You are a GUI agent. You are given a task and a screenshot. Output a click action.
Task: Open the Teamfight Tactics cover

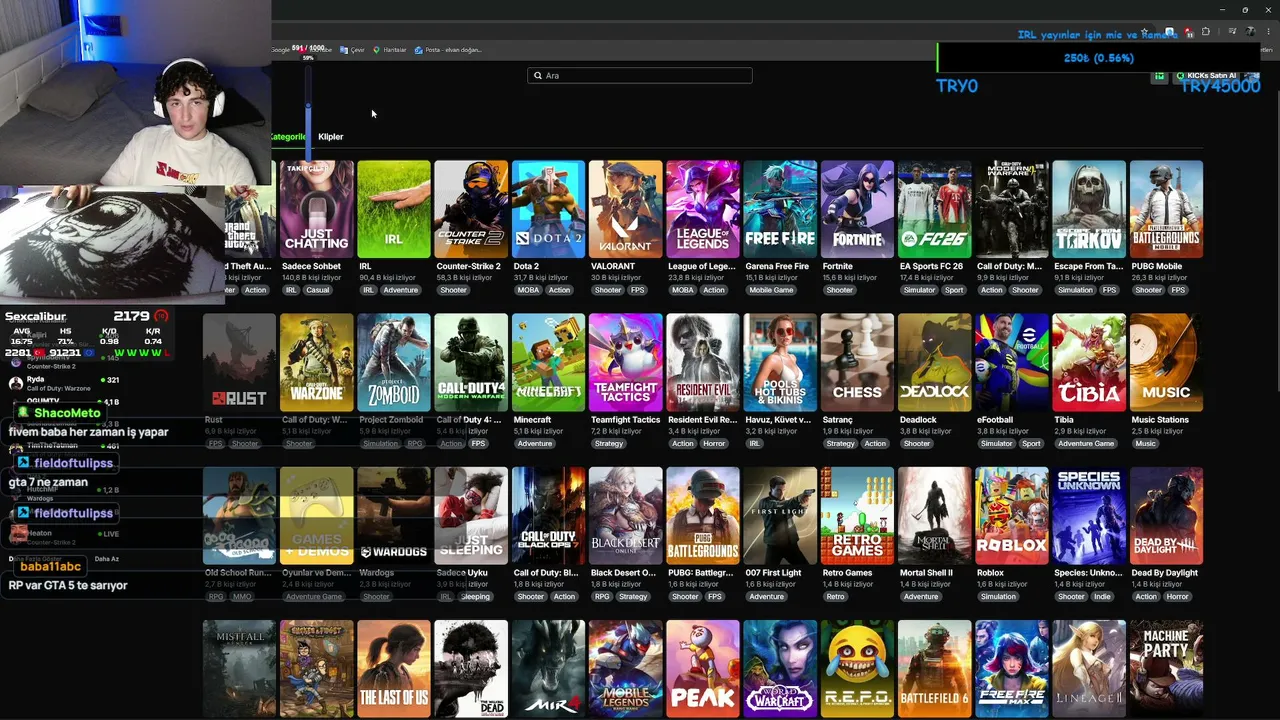626,362
